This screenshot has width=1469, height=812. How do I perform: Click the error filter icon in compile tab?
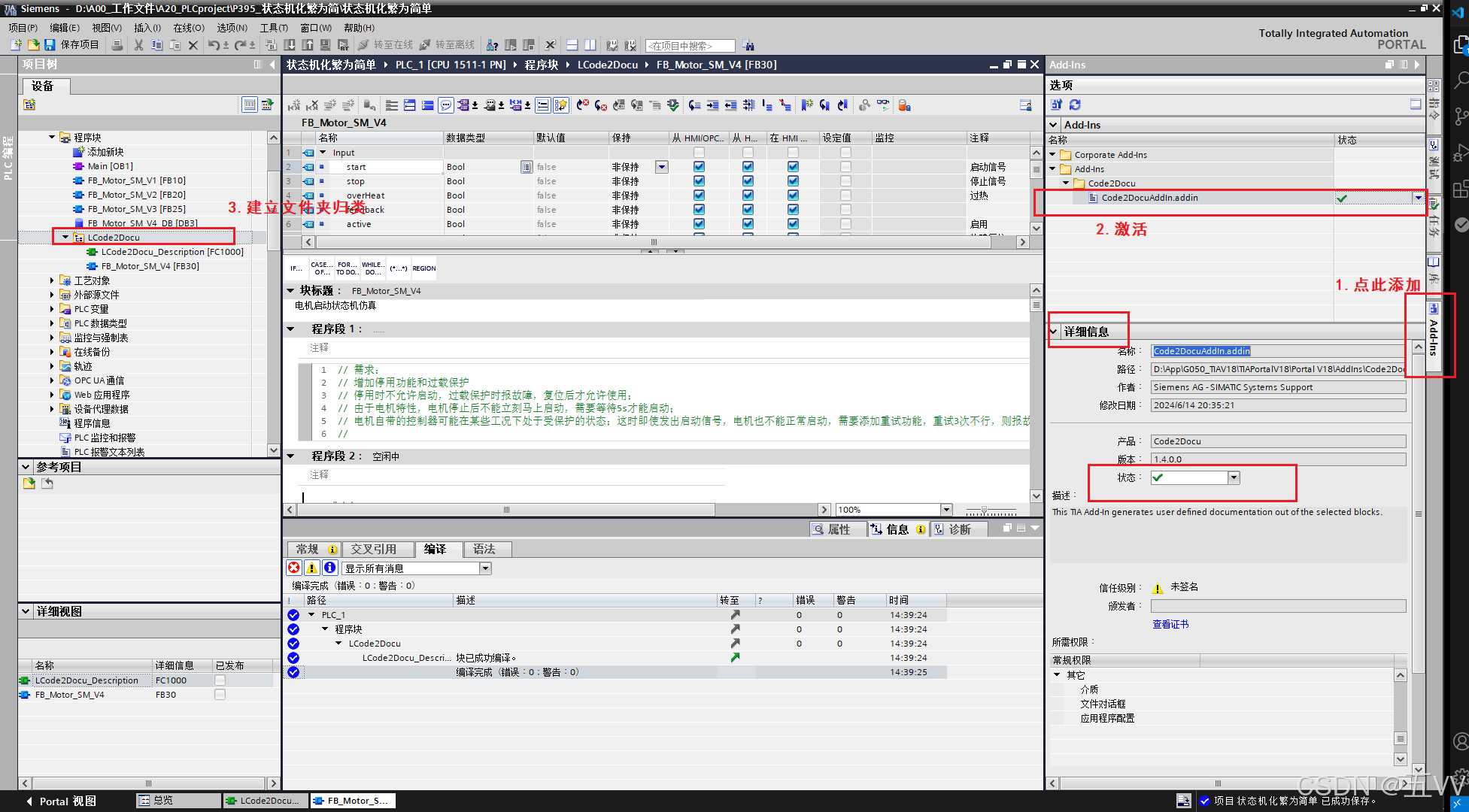pyautogui.click(x=294, y=568)
